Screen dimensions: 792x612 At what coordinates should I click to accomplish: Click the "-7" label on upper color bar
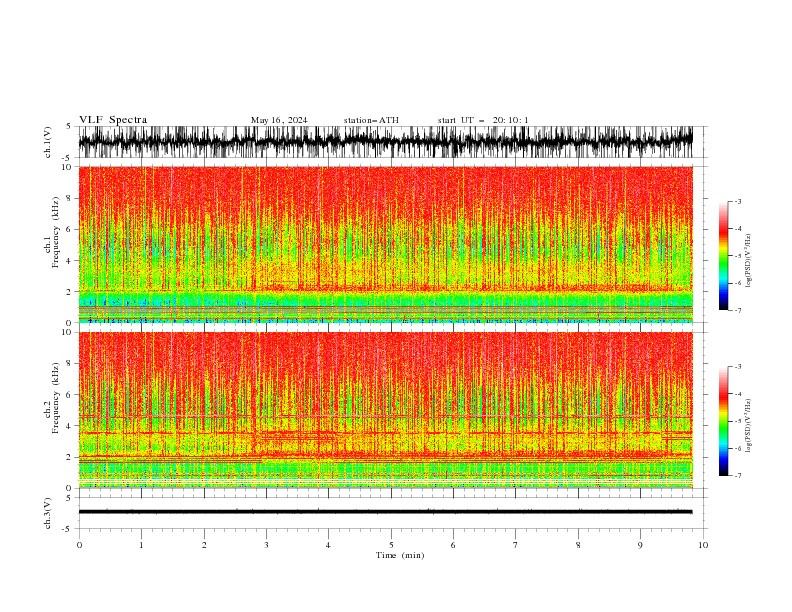tap(738, 310)
